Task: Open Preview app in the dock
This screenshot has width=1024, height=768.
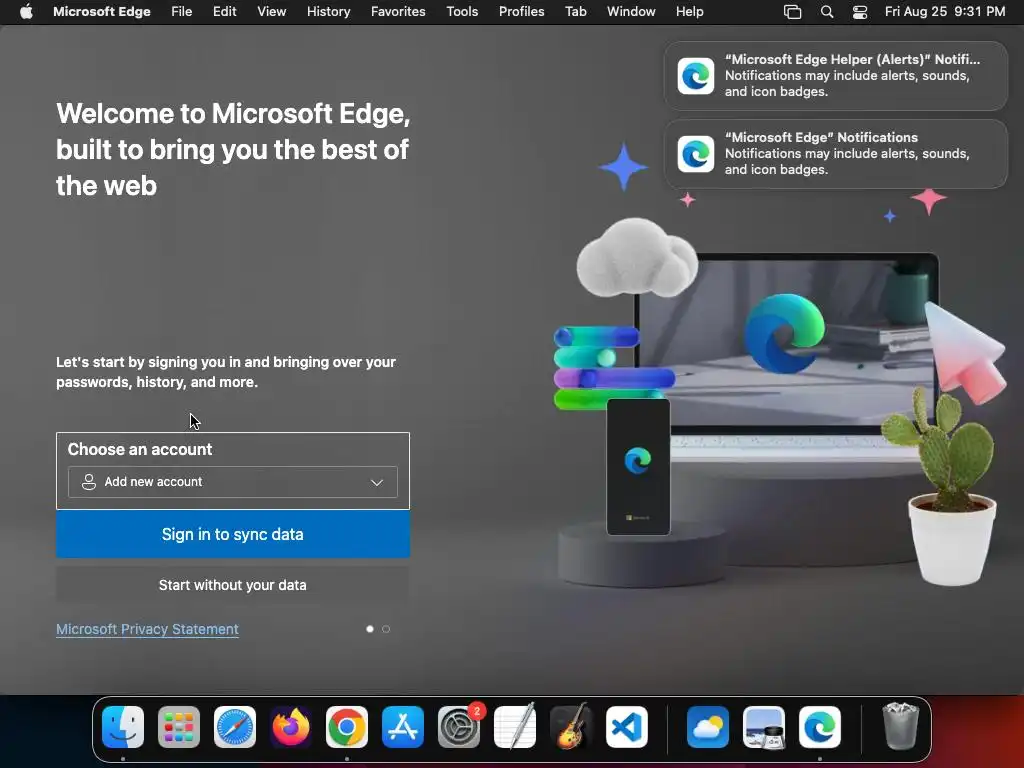Action: pyautogui.click(x=764, y=727)
